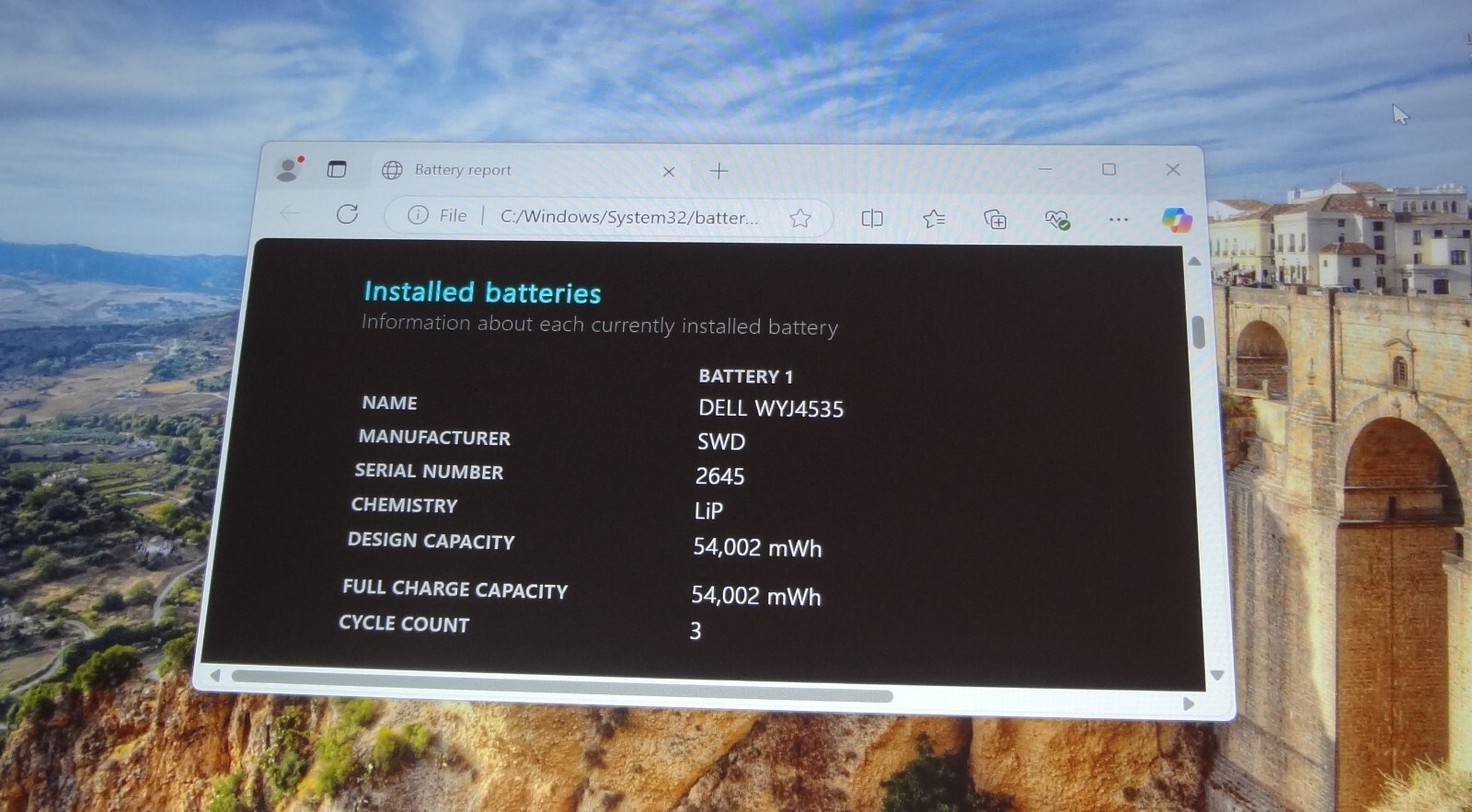Open the split screen icon
The height and width of the screenshot is (812, 1472).
click(871, 218)
